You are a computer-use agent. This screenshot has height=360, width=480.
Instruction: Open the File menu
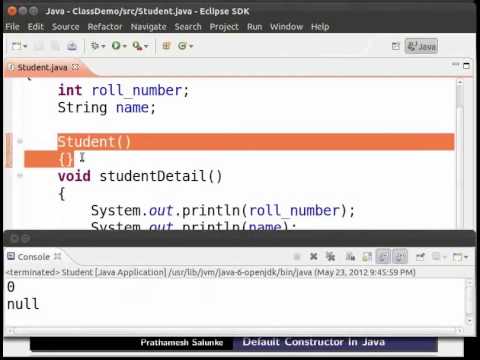click(13, 27)
